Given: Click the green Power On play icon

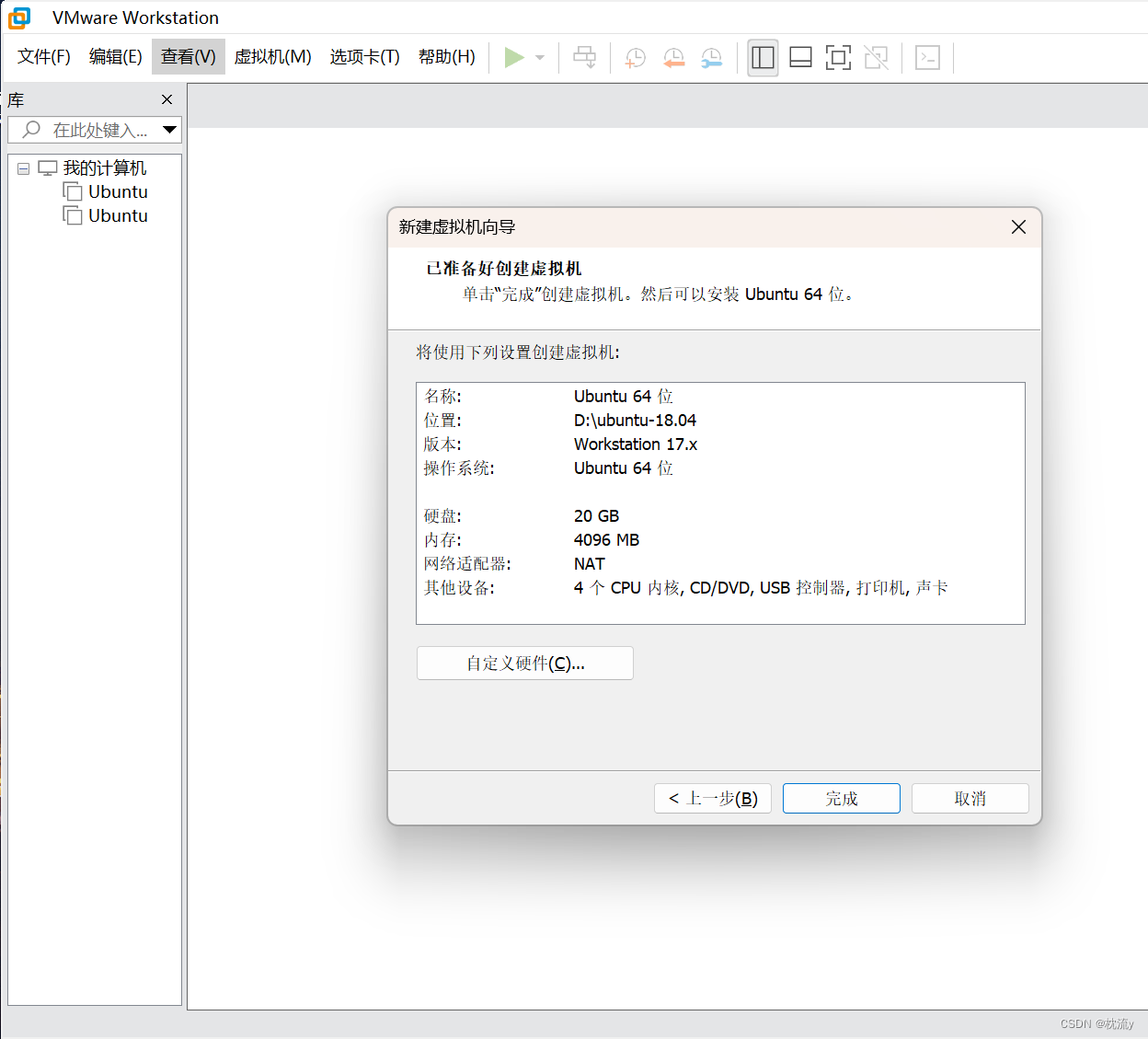Looking at the screenshot, I should click(514, 57).
